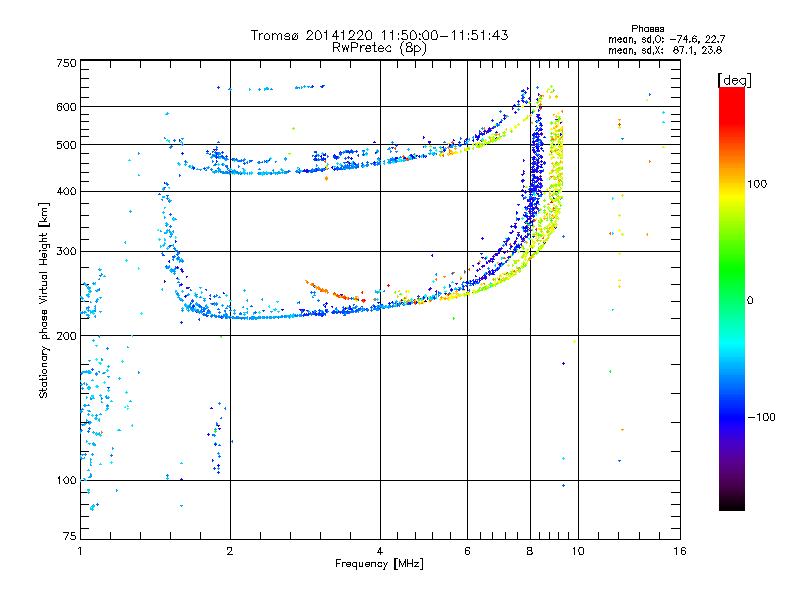Click the '[deg]' colorbar unit label

734,80
